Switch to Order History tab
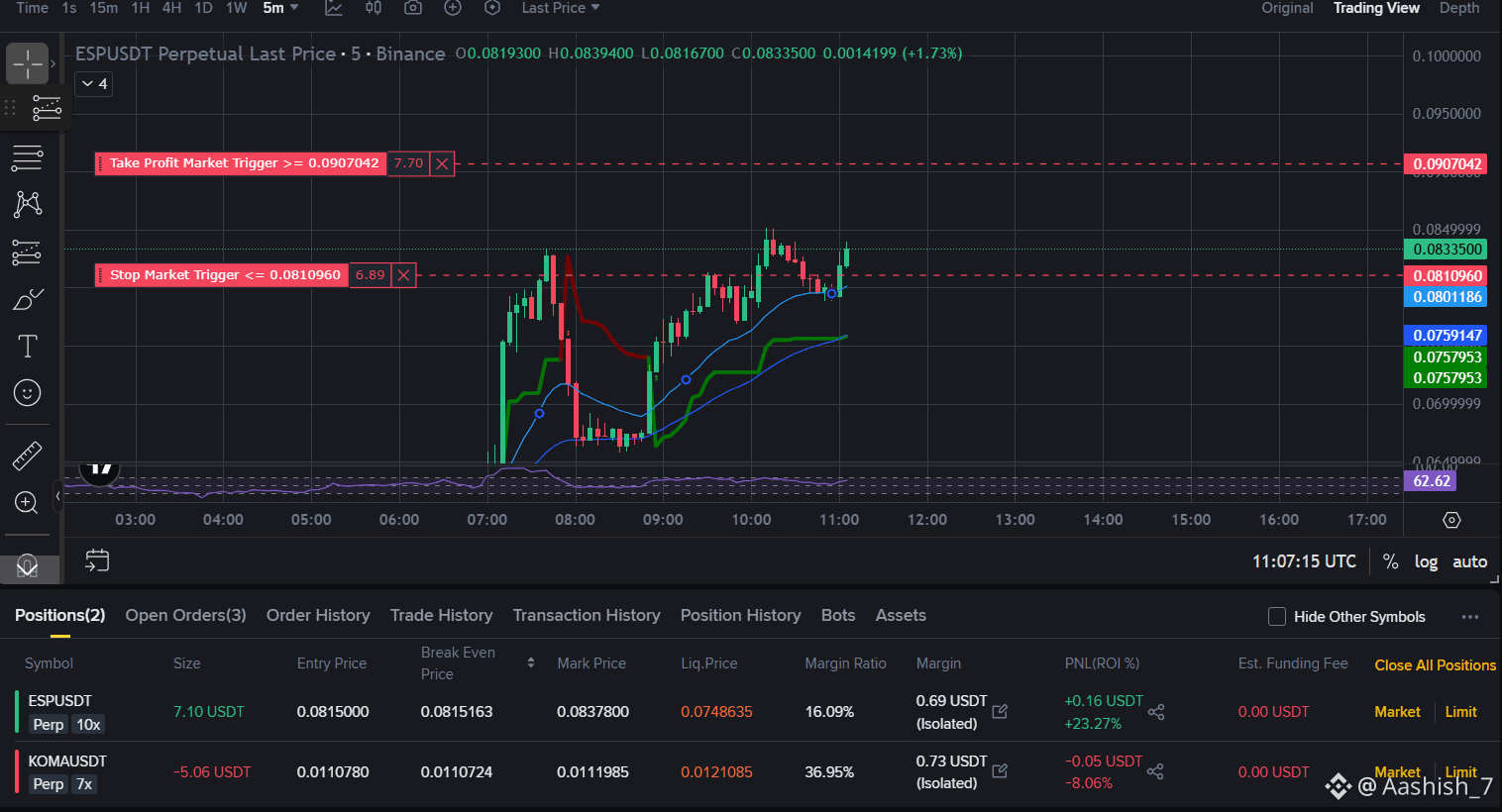The image size is (1502, 812). [x=318, y=615]
